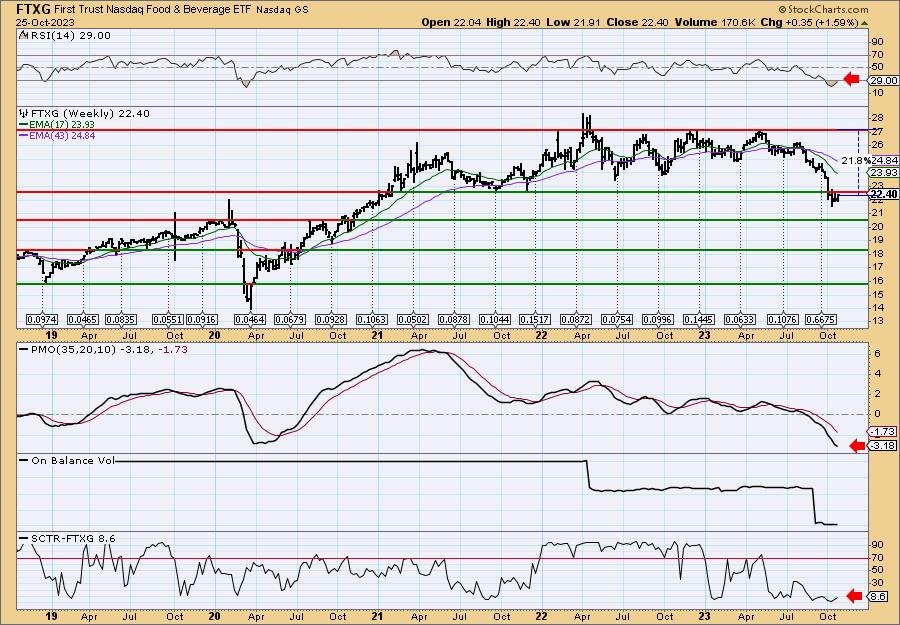Click the Nasdaq GS exchange label
900x625 pixels.
(x=282, y=10)
